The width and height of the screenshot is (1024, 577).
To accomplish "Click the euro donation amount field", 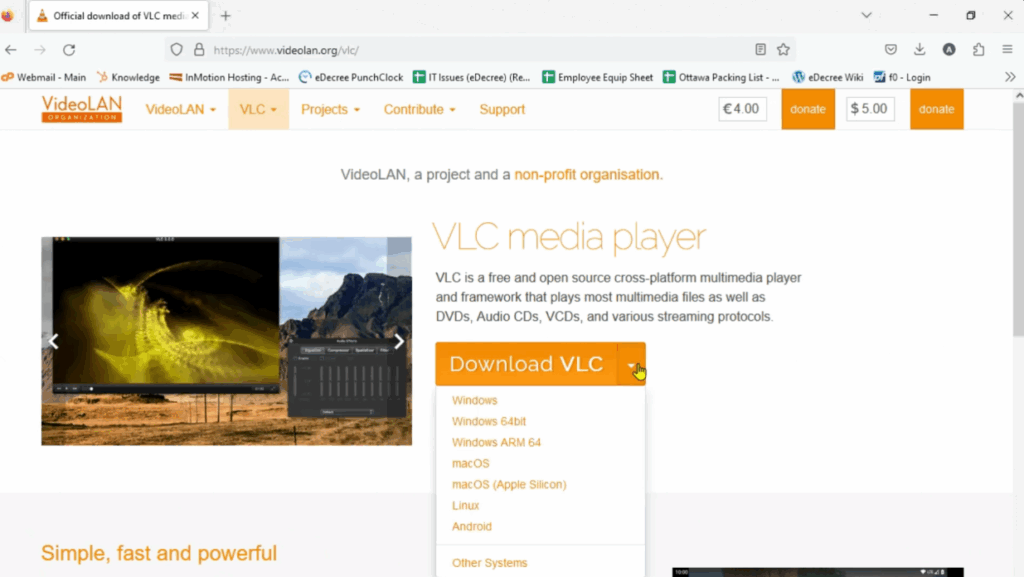I will [x=742, y=109].
